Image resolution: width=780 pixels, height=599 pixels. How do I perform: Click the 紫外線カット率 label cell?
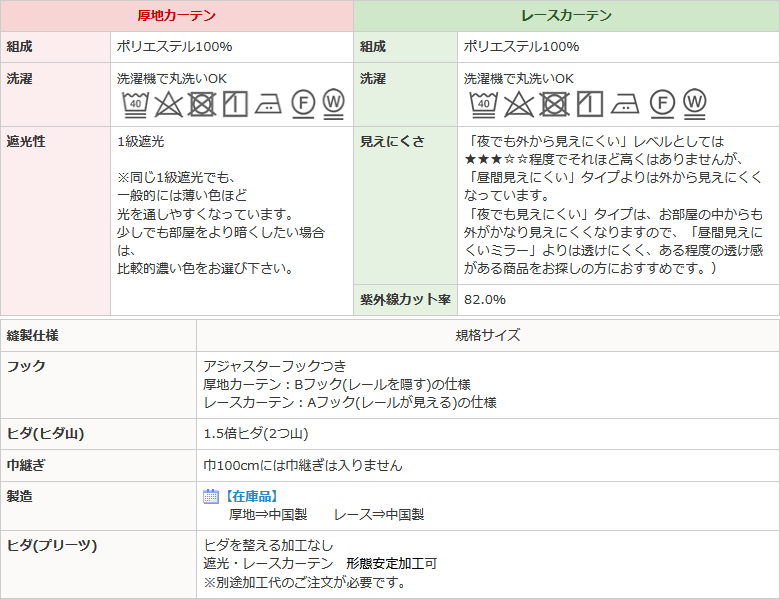pyautogui.click(x=405, y=299)
